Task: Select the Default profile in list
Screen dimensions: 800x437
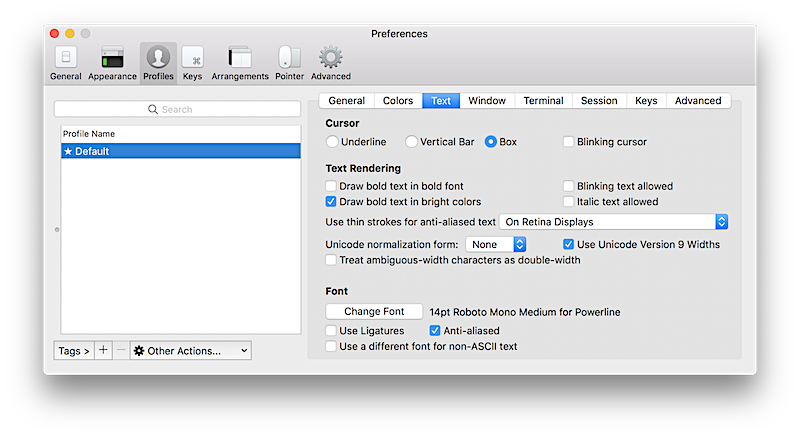Action: pyautogui.click(x=180, y=151)
